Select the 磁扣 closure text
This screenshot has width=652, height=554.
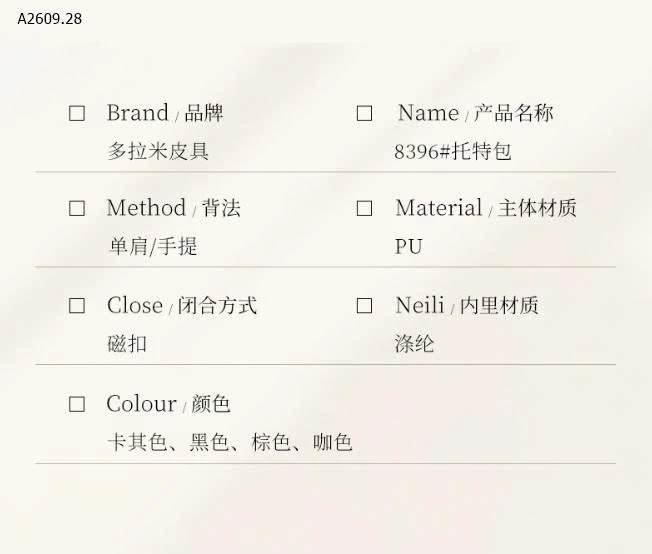(127, 344)
